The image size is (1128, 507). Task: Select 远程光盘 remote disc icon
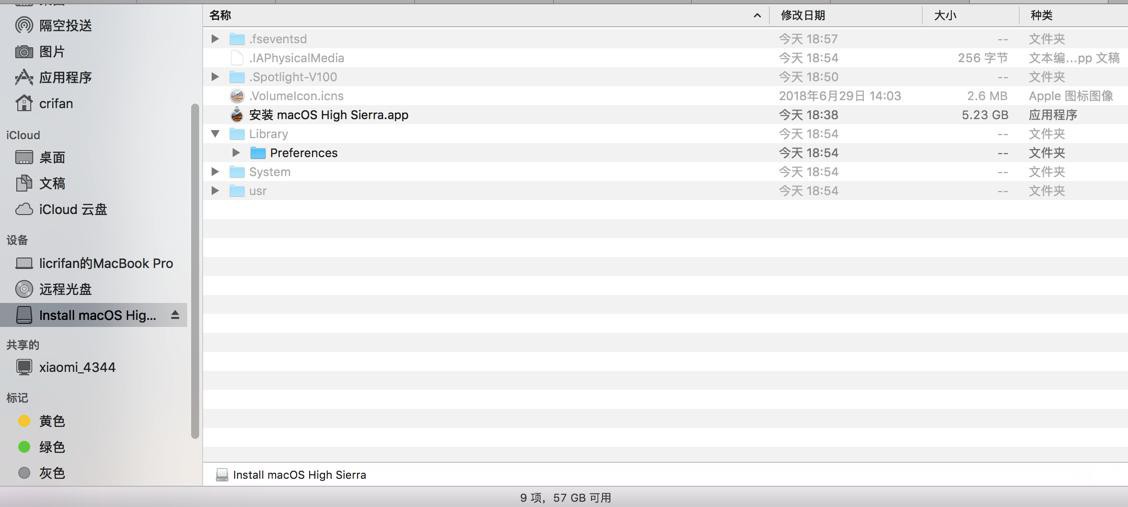pos(24,289)
